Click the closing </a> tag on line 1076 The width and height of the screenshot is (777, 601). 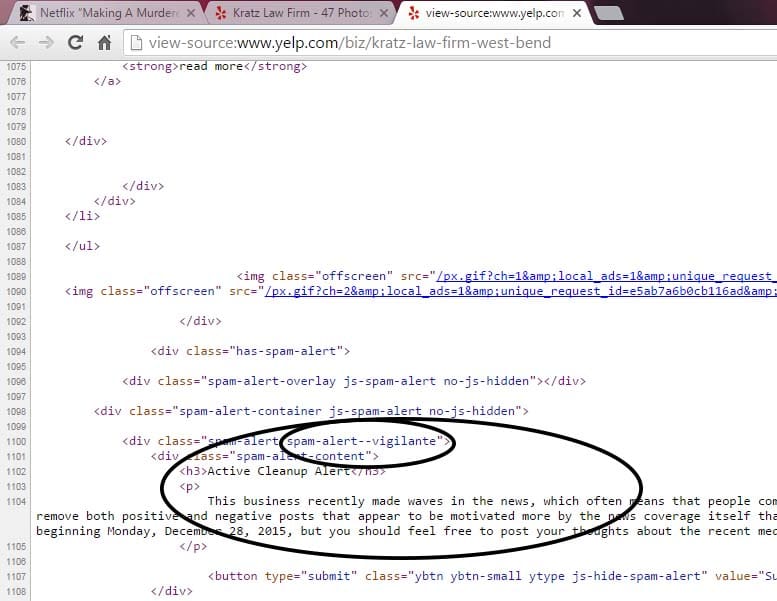[107, 81]
